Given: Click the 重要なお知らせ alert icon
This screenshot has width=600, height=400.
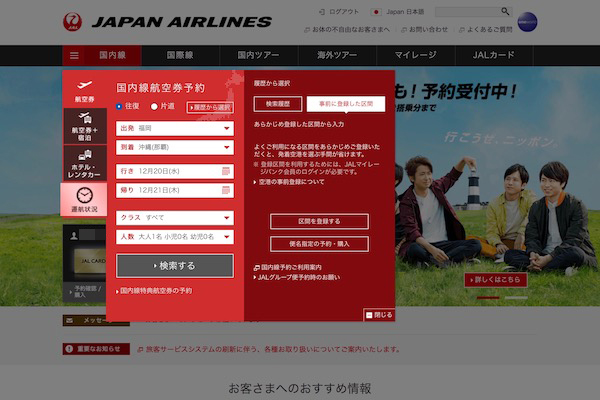Looking at the screenshot, I should pos(69,349).
